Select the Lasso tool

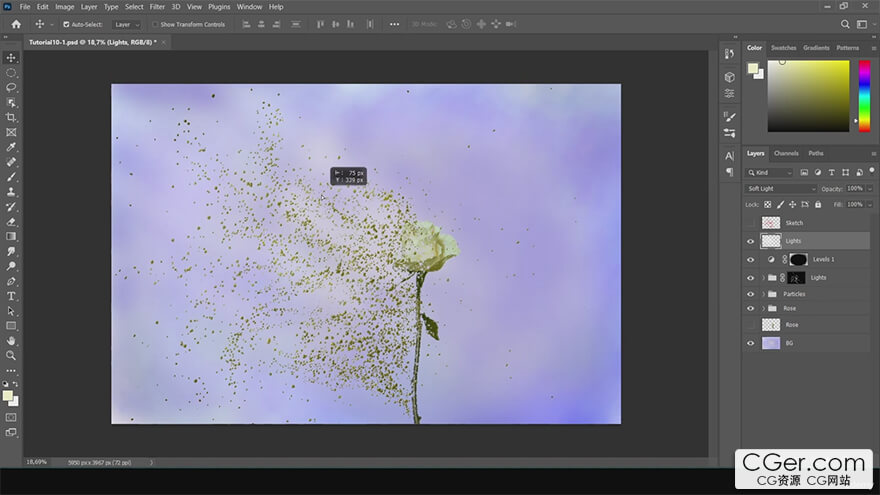pos(11,88)
